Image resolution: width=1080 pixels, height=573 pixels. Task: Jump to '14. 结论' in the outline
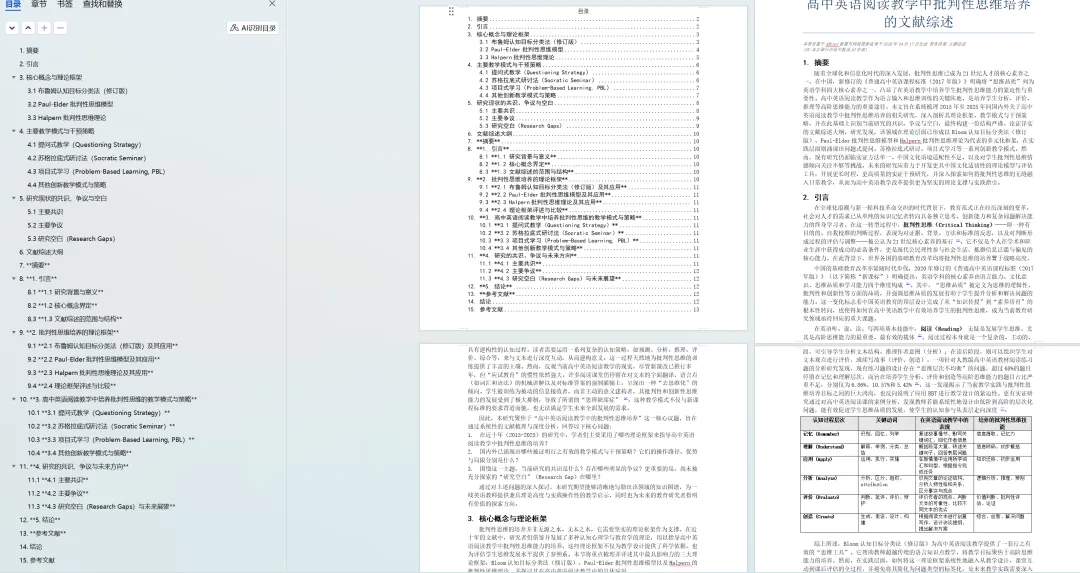pyautogui.click(x=29, y=547)
